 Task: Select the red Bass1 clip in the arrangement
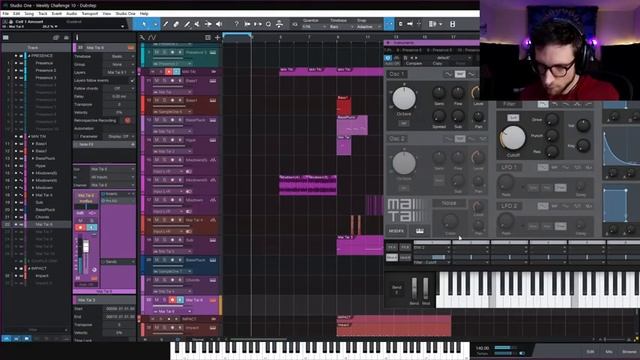point(344,106)
